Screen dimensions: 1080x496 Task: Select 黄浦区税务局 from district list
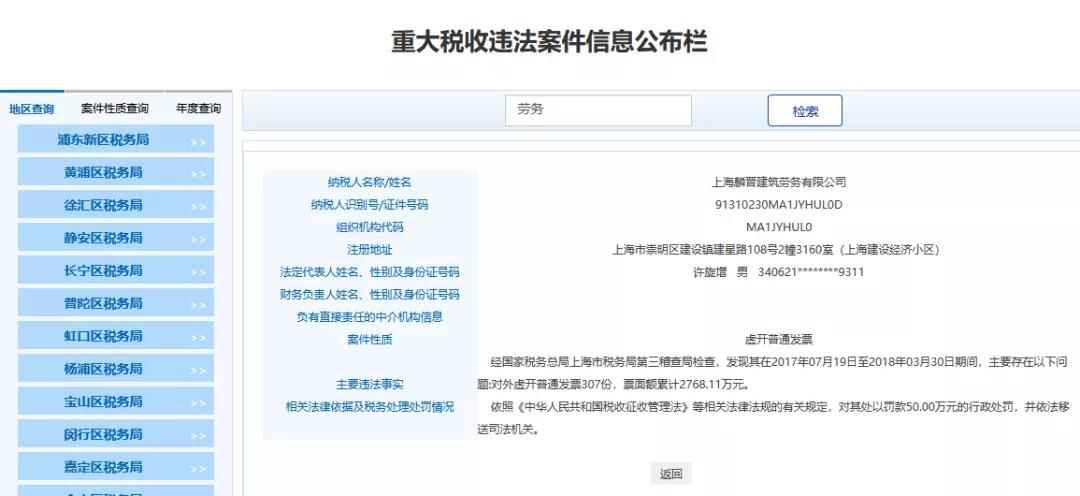tap(103, 173)
